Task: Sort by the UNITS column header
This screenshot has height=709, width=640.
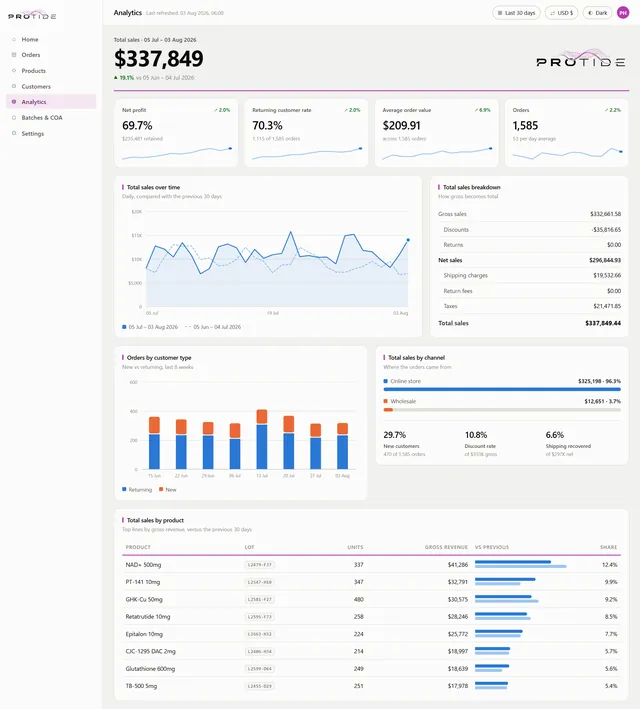Action: (355, 547)
